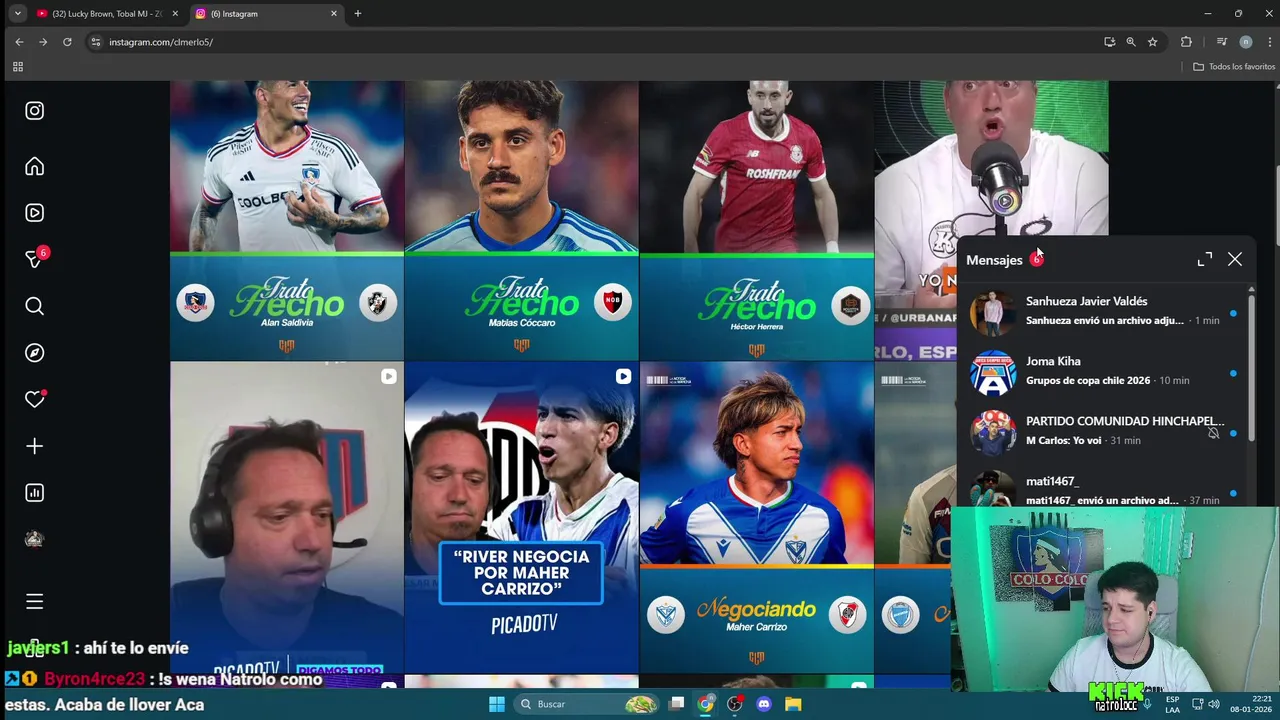Image resolution: width=1280 pixels, height=720 pixels.
Task: Open the Notifications heart icon
Action: [34, 399]
